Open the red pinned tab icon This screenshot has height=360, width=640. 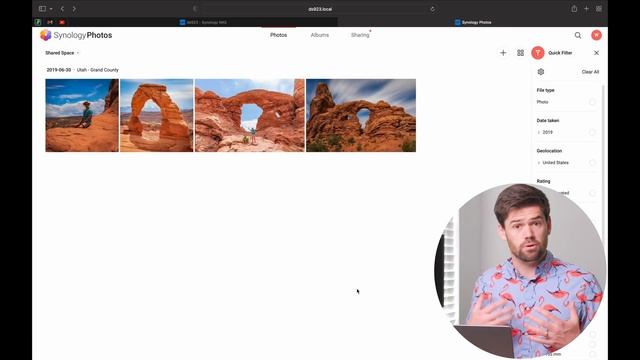62,22
